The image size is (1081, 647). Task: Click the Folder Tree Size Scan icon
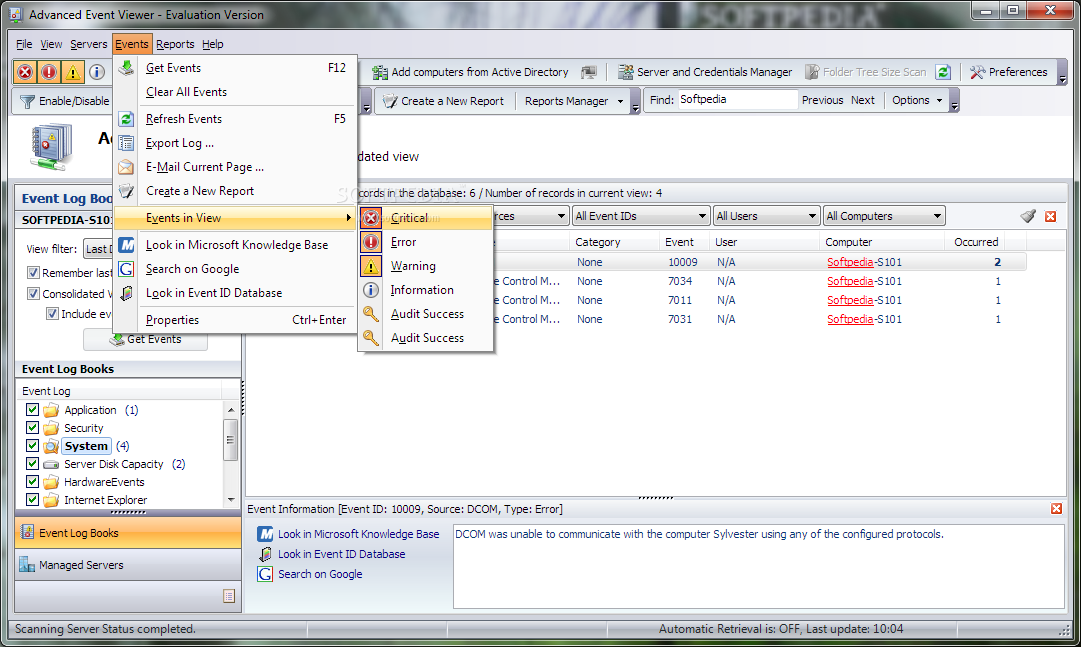812,72
